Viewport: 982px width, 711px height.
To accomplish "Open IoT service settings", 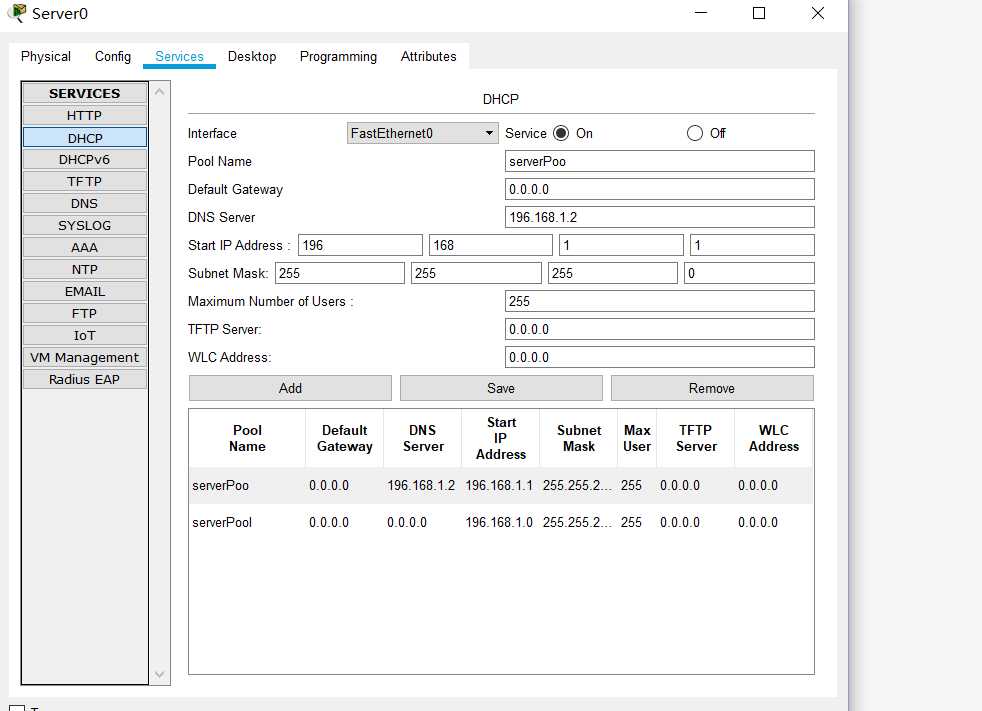I will pyautogui.click(x=85, y=335).
